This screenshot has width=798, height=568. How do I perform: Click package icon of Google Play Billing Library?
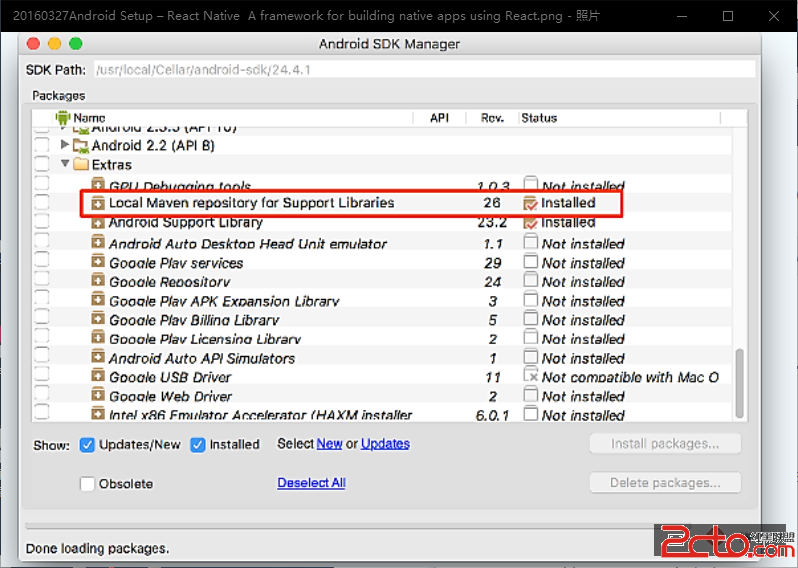pos(98,318)
